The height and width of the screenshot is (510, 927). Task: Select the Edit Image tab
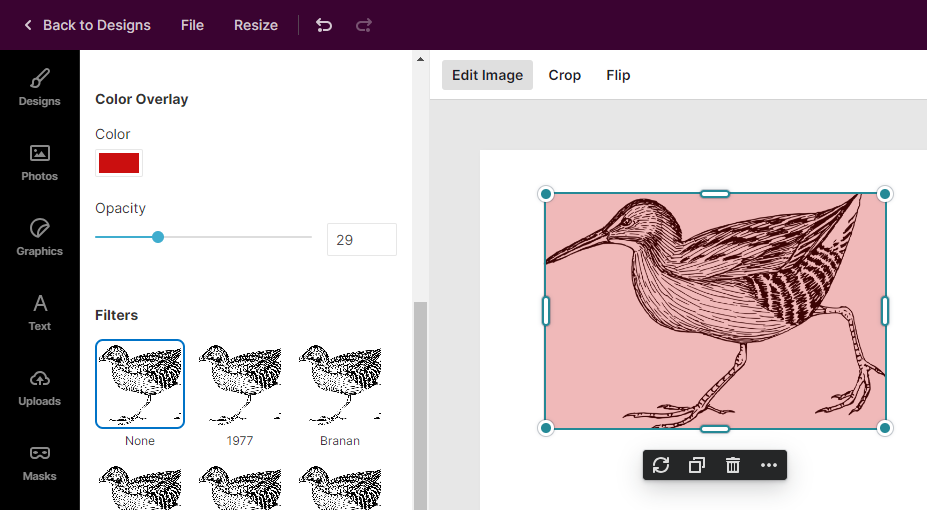click(x=487, y=75)
